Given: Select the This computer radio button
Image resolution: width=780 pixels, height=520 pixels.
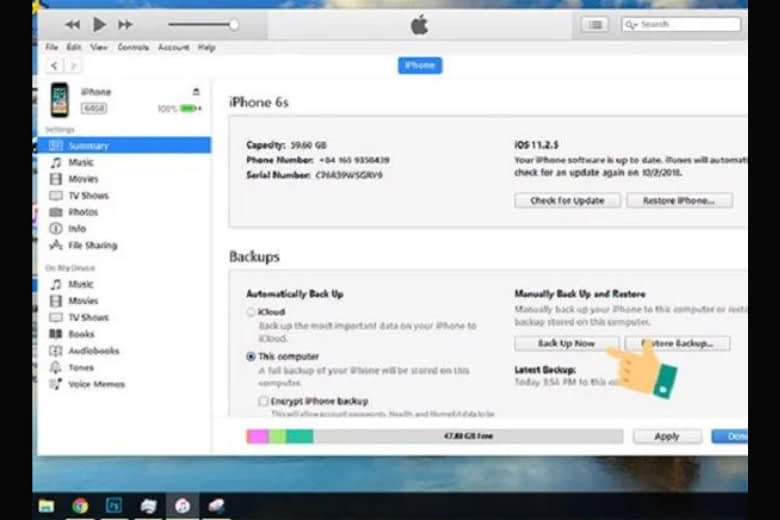Looking at the screenshot, I should [251, 356].
